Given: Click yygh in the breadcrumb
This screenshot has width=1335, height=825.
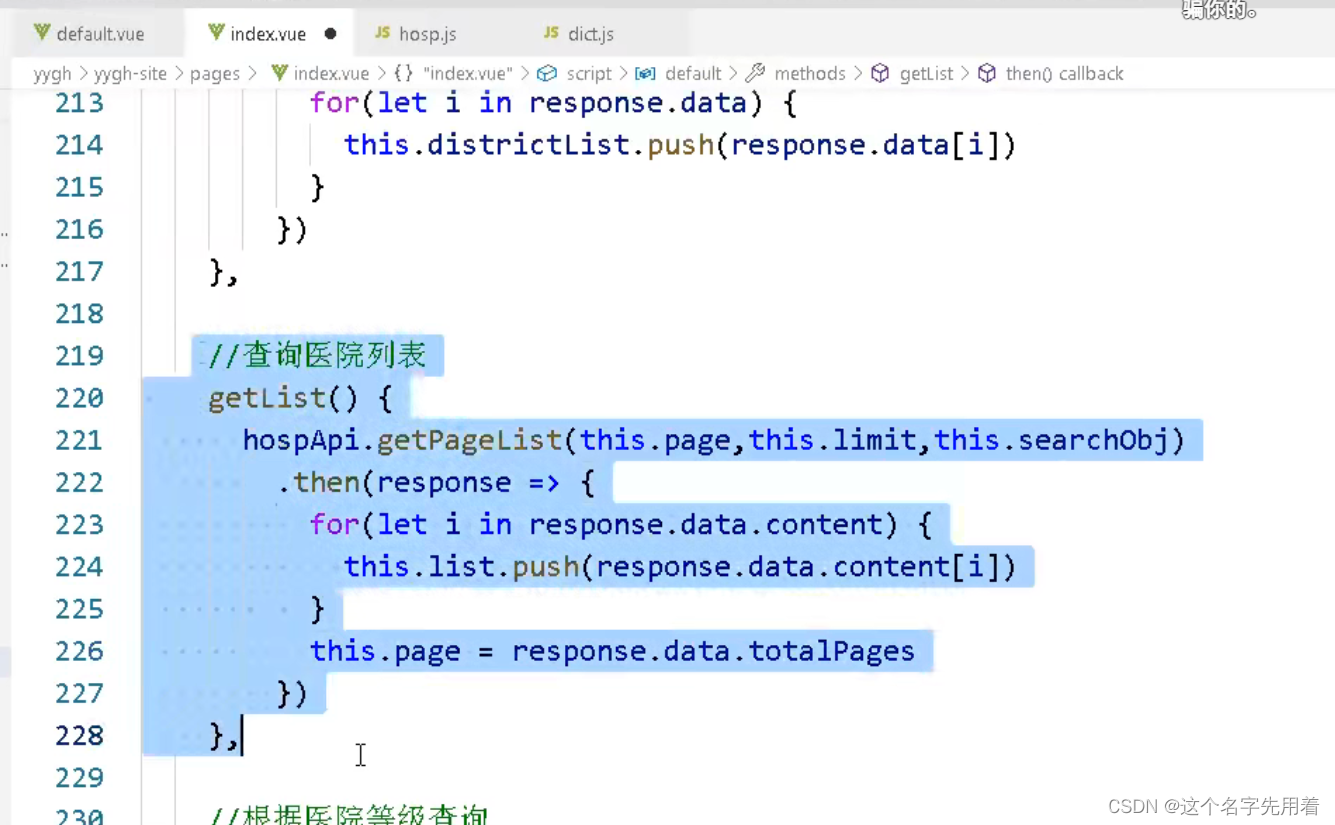Looking at the screenshot, I should [52, 74].
